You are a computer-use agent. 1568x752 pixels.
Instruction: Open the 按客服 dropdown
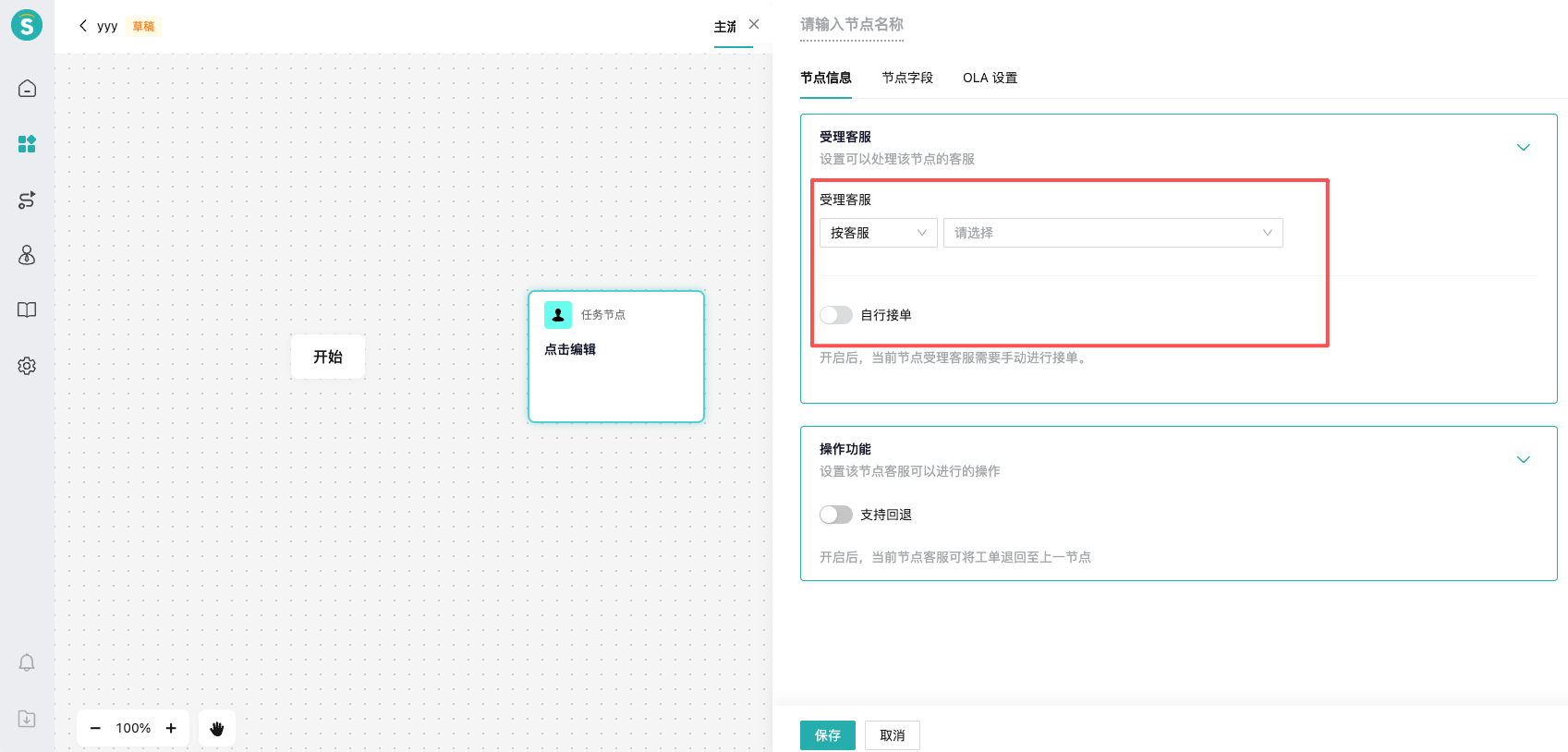[x=878, y=233]
